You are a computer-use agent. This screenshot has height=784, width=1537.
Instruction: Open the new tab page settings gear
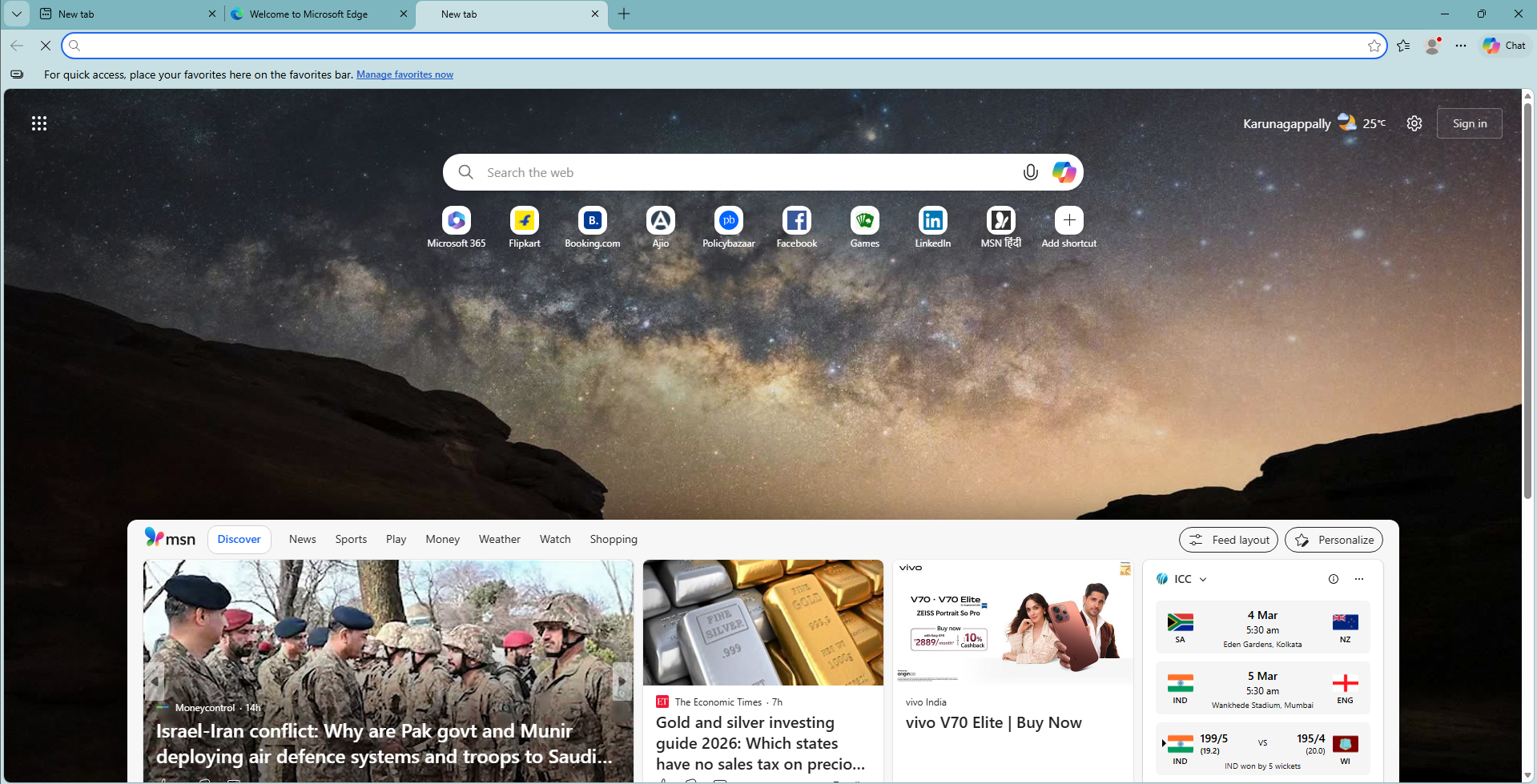coord(1414,123)
